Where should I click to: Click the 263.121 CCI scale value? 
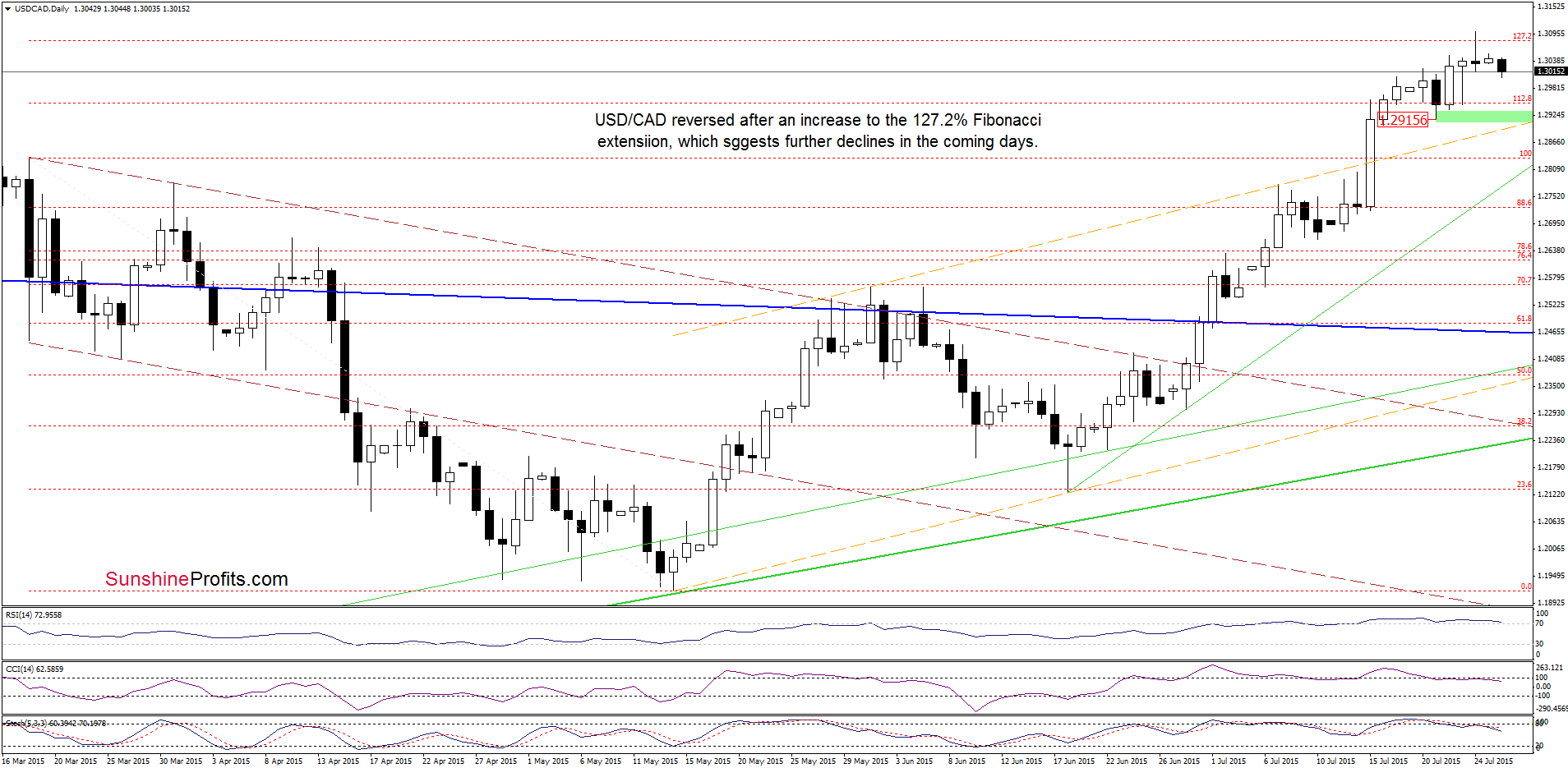tap(1550, 669)
